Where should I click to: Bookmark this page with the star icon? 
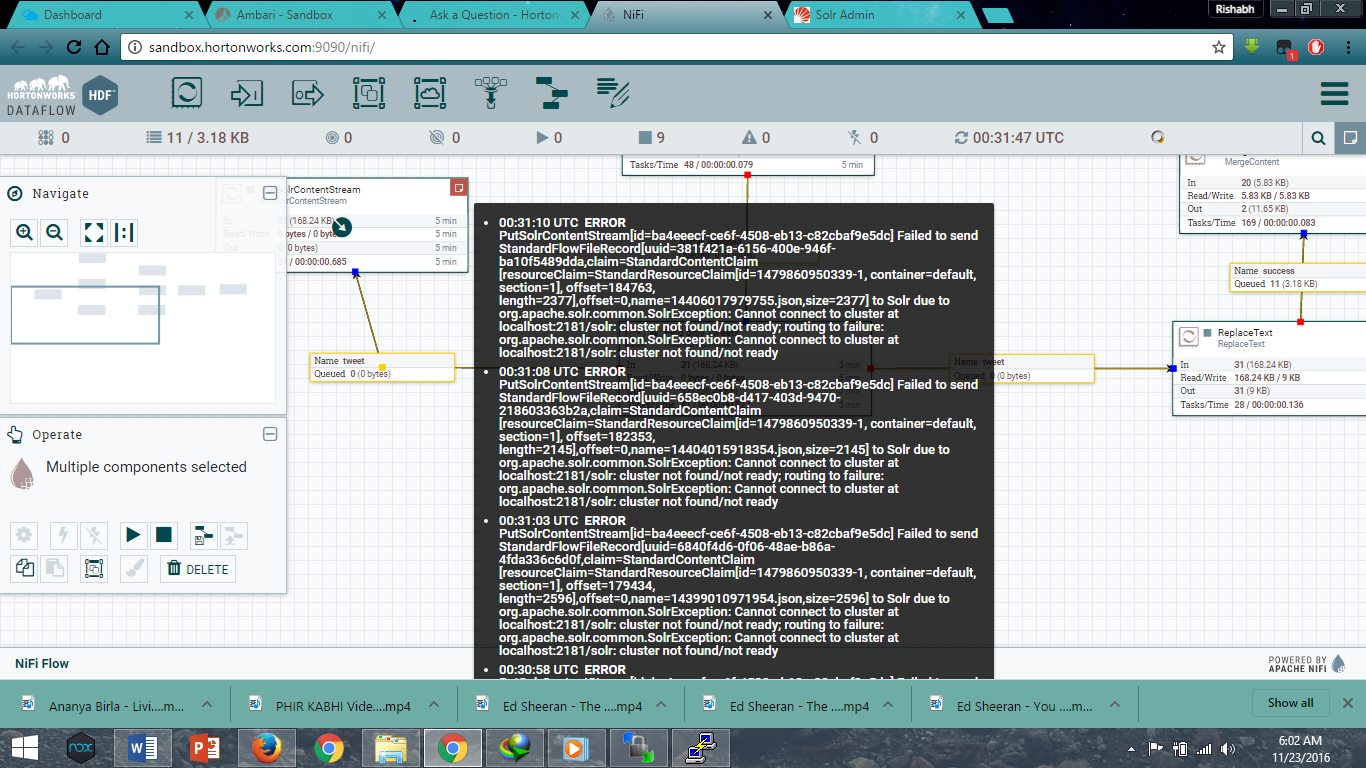(1218, 47)
